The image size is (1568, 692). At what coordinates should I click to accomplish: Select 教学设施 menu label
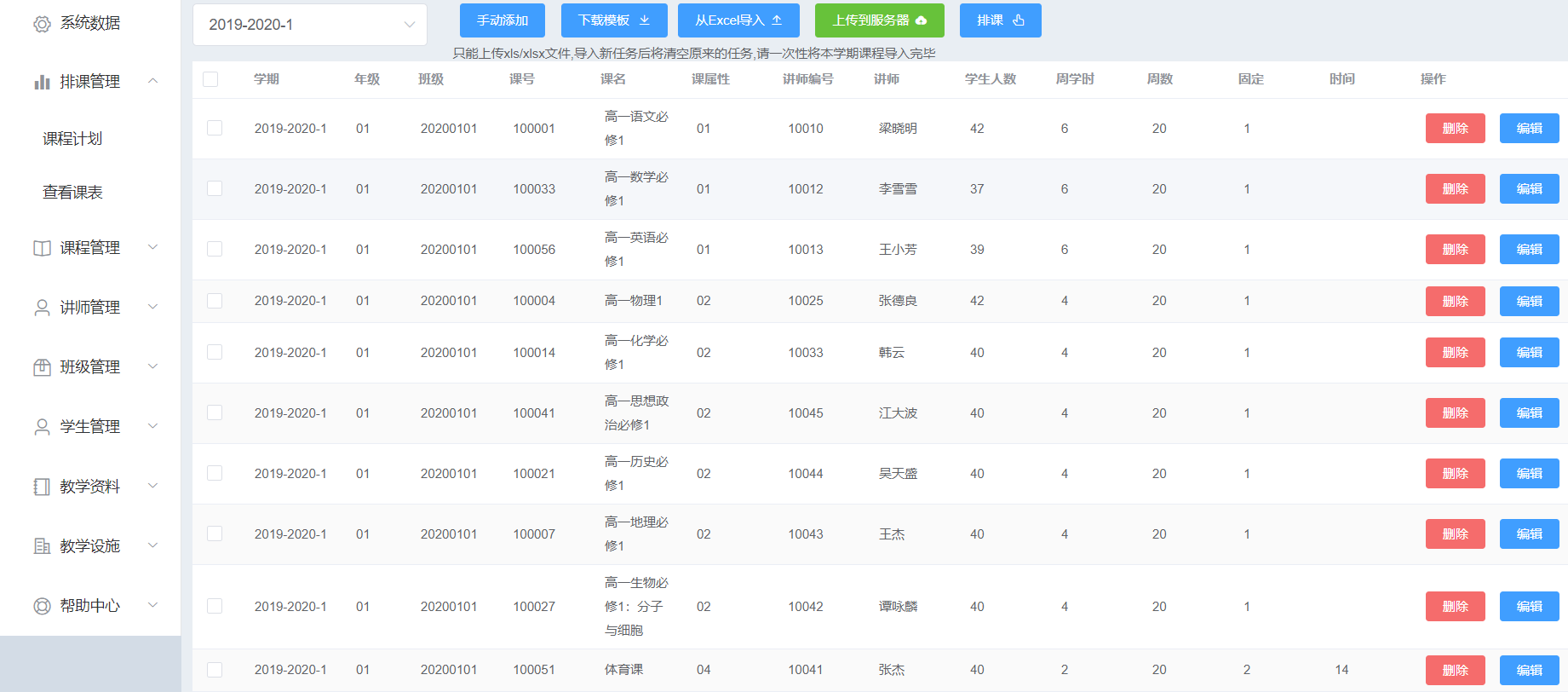click(90, 546)
